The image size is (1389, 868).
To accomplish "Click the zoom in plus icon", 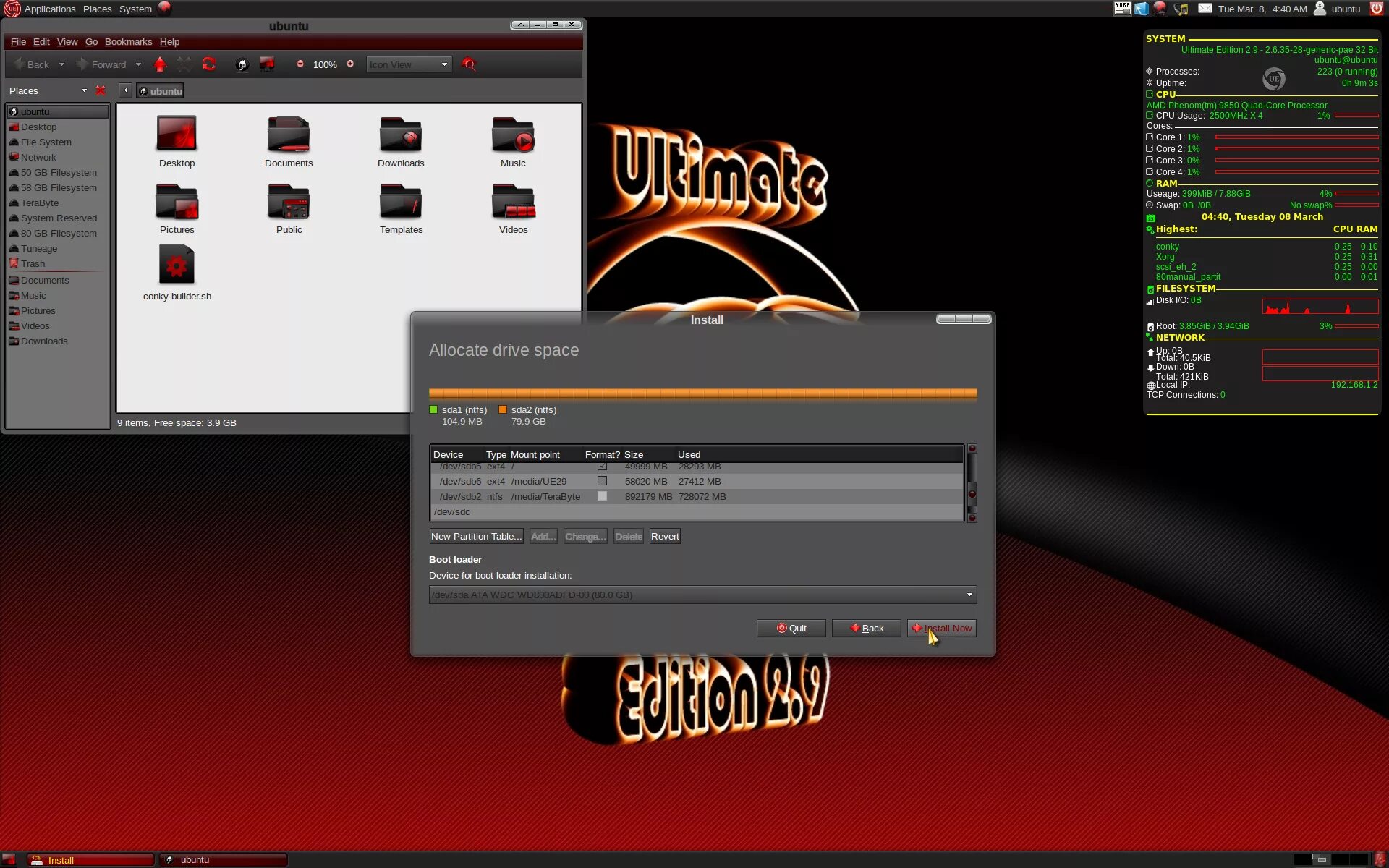I will click(350, 64).
